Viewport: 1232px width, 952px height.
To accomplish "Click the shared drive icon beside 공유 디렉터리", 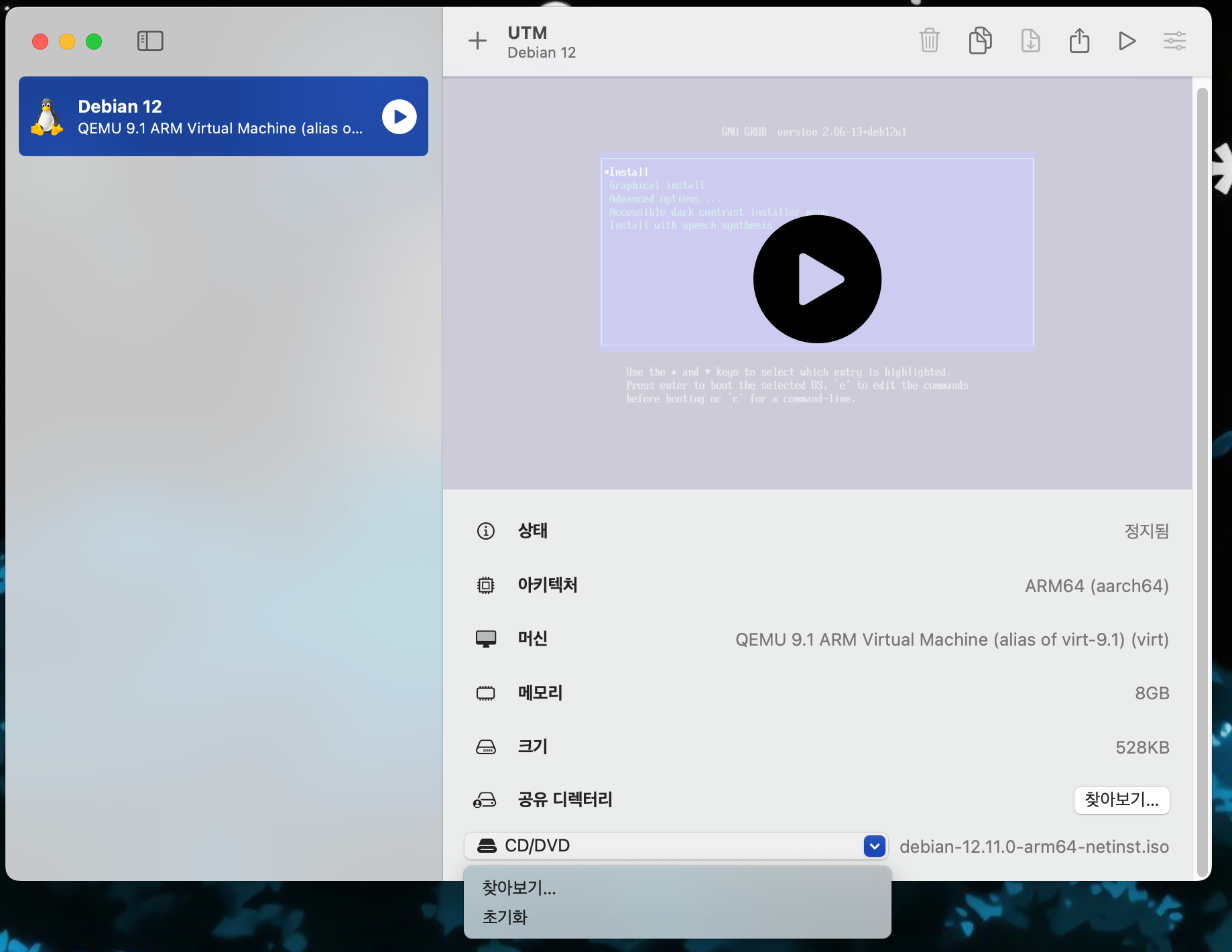I will click(484, 800).
